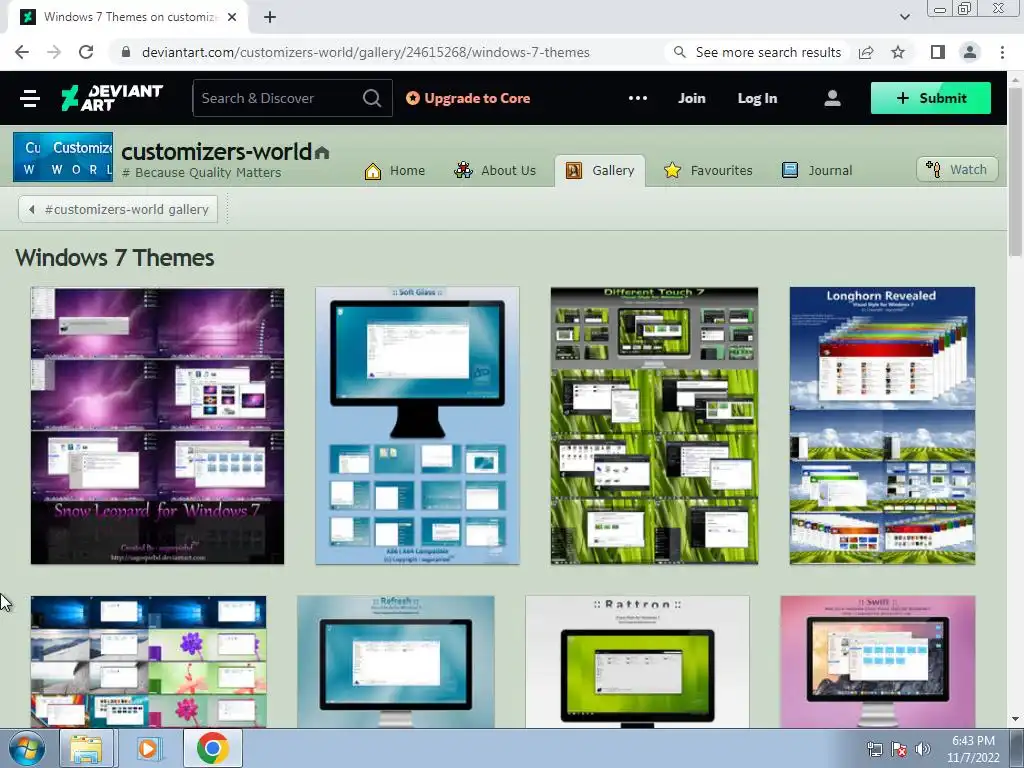
Task: Click the volume speaker tray icon
Action: [x=923, y=749]
